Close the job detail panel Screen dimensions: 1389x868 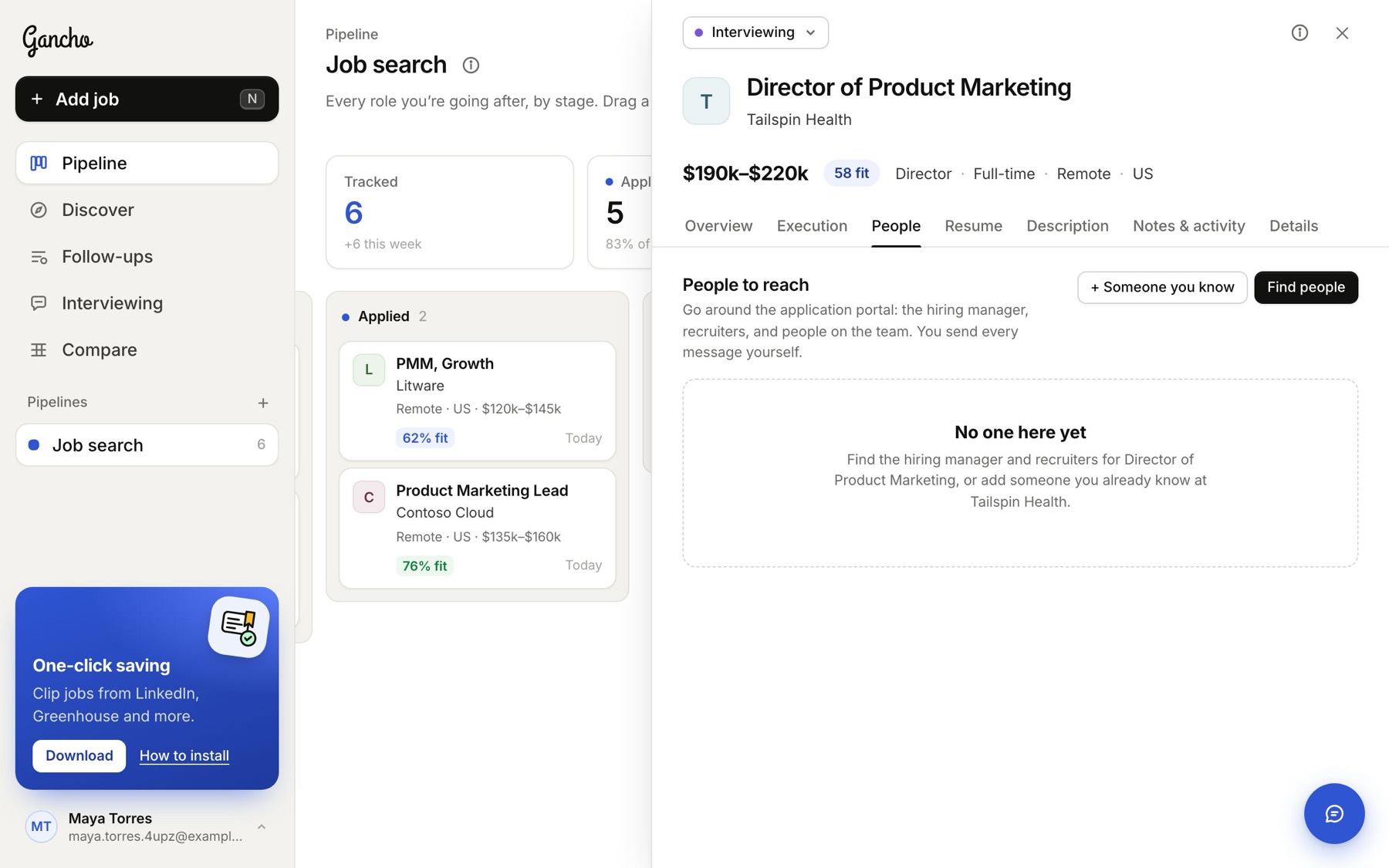[x=1342, y=32]
